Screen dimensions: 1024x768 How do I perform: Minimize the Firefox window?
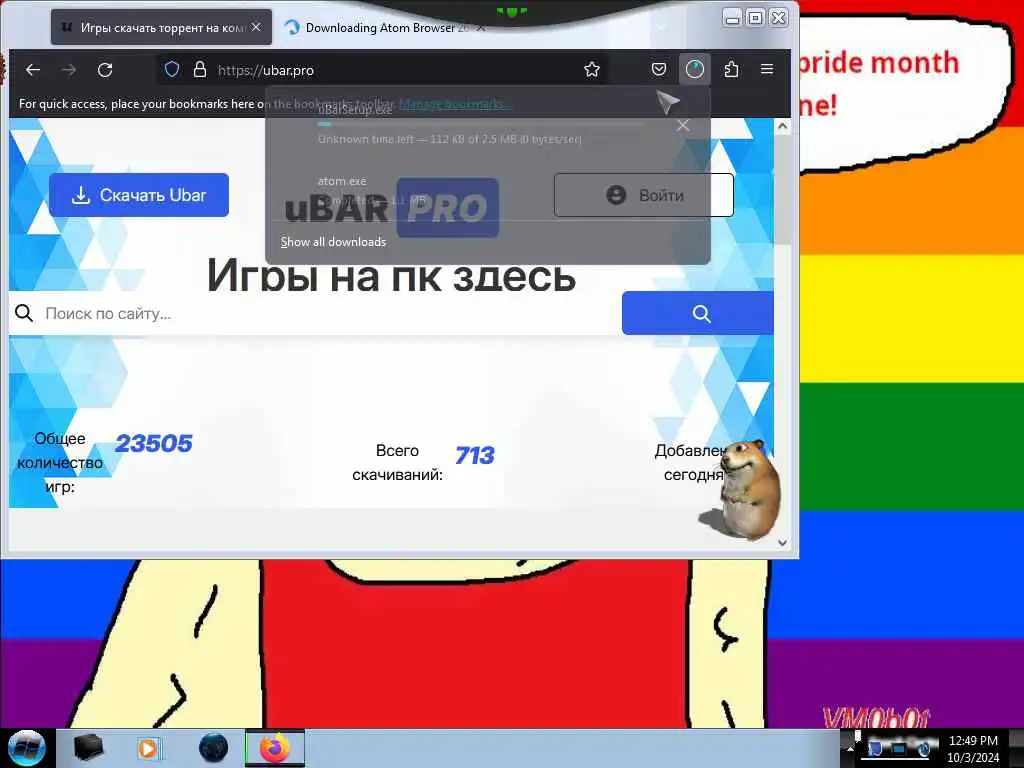pyautogui.click(x=733, y=18)
